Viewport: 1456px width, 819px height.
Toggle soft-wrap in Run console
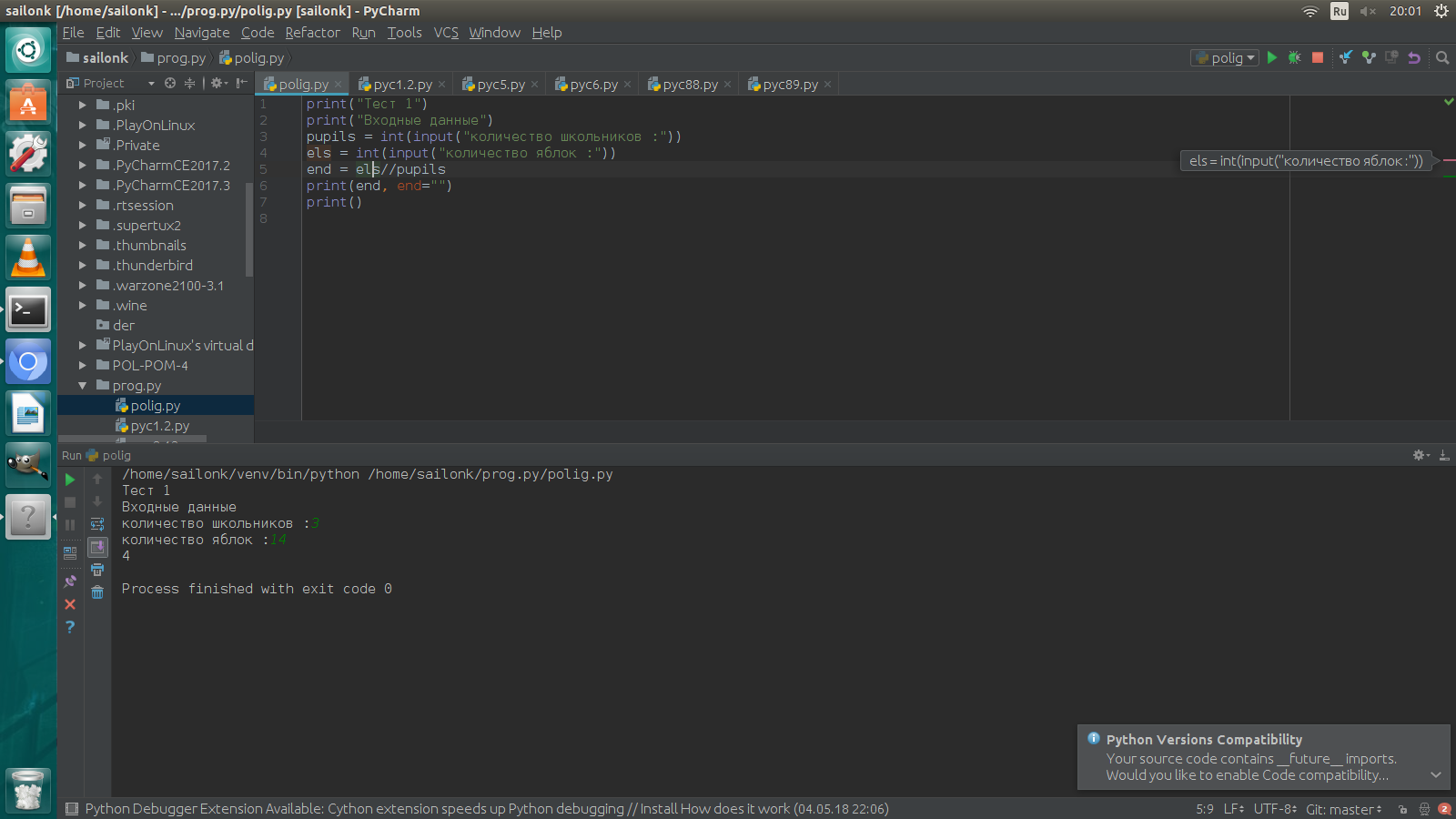[97, 524]
